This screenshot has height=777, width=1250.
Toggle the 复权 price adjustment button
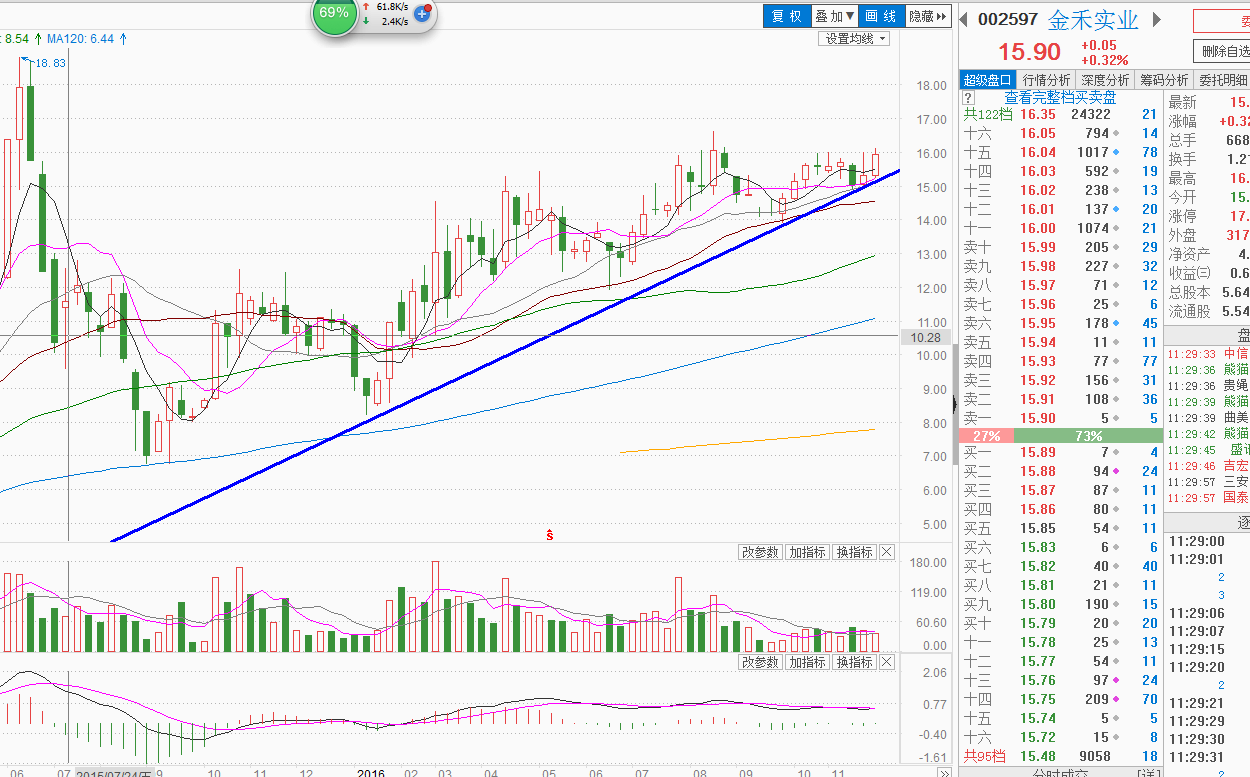(x=787, y=16)
